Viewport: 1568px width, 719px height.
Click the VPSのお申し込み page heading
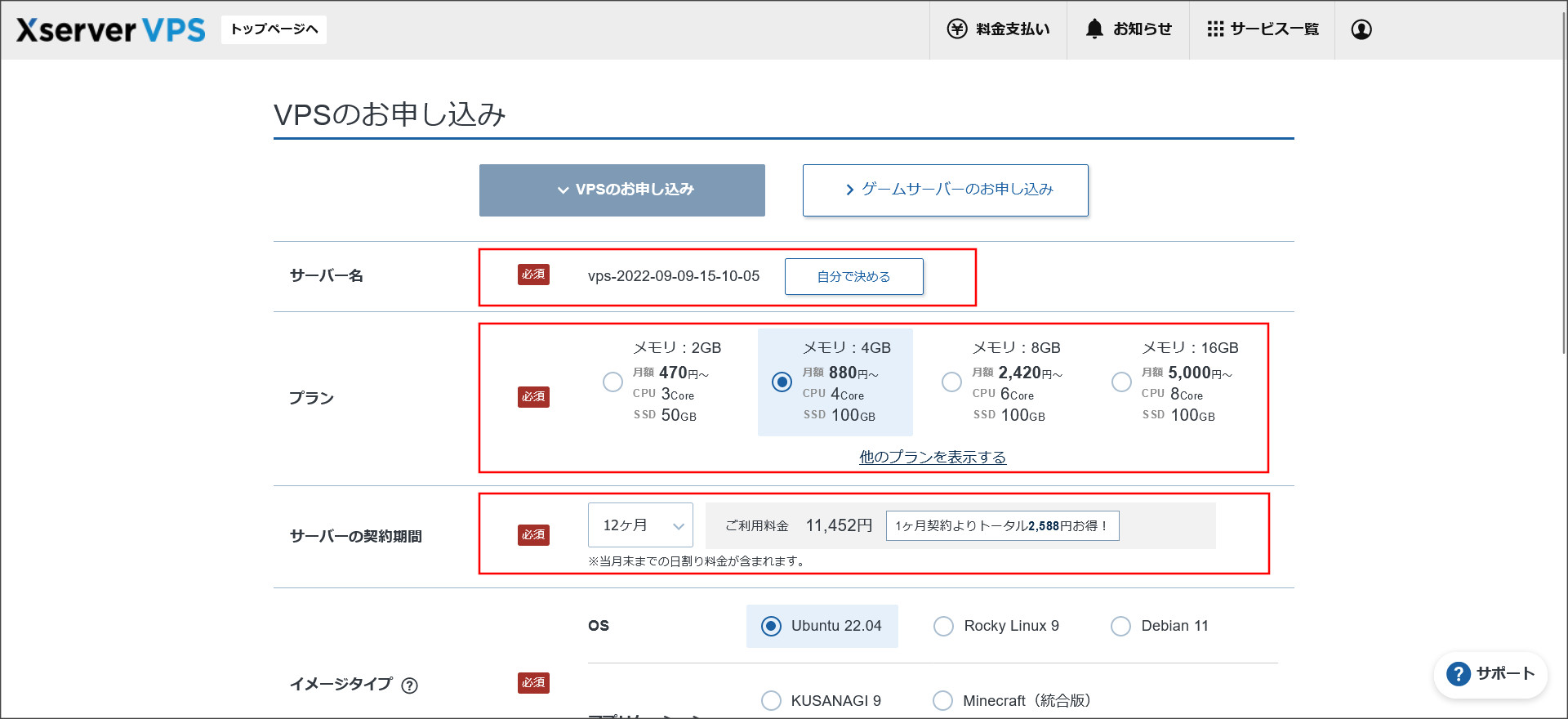tap(390, 114)
